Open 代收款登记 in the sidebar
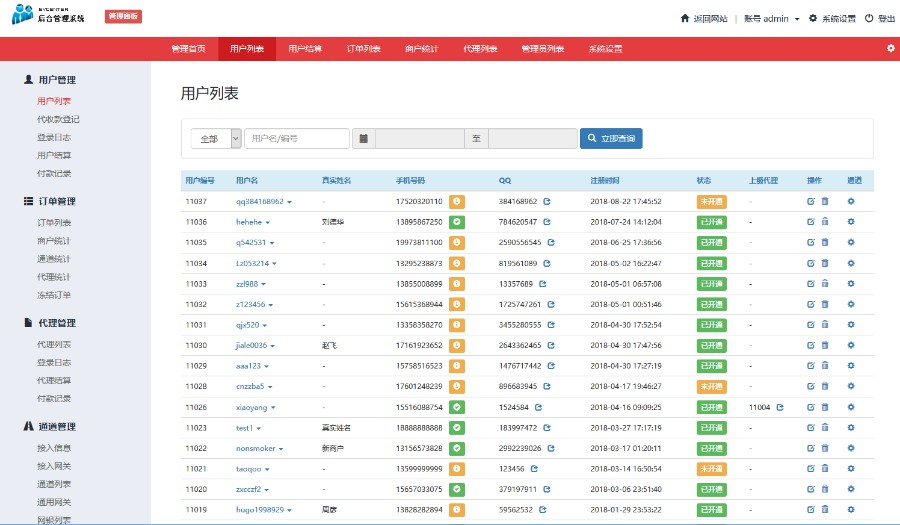Image resolution: width=900 pixels, height=525 pixels. point(58,119)
